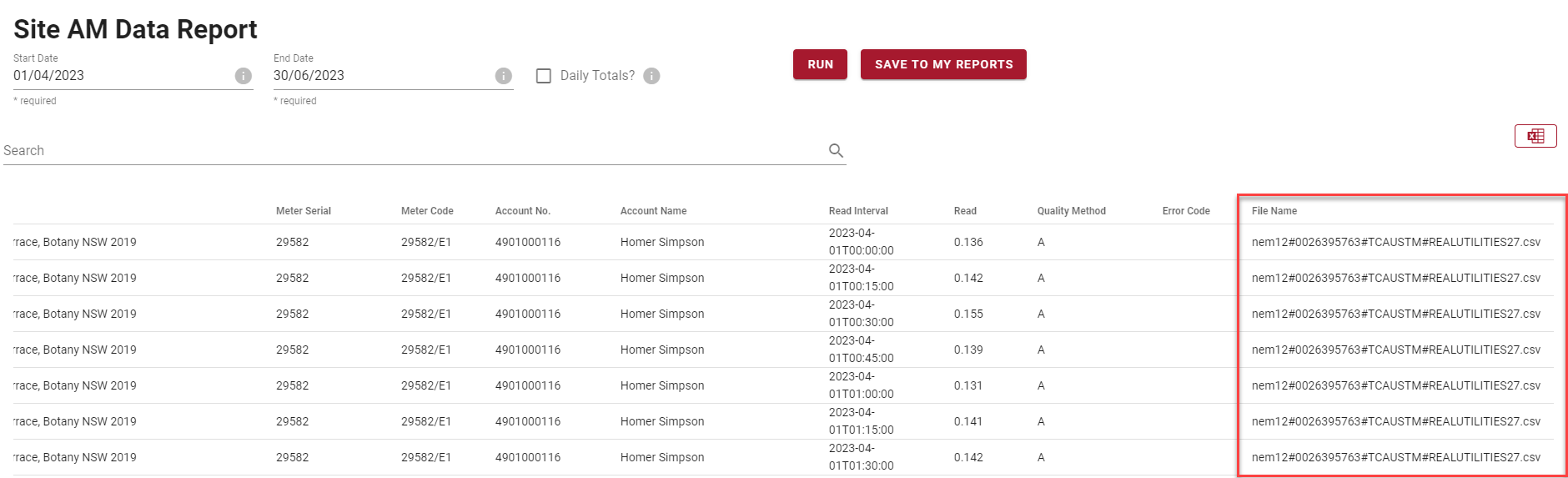Select read value 0.136
This screenshot has height=478, width=1568.
click(x=968, y=242)
